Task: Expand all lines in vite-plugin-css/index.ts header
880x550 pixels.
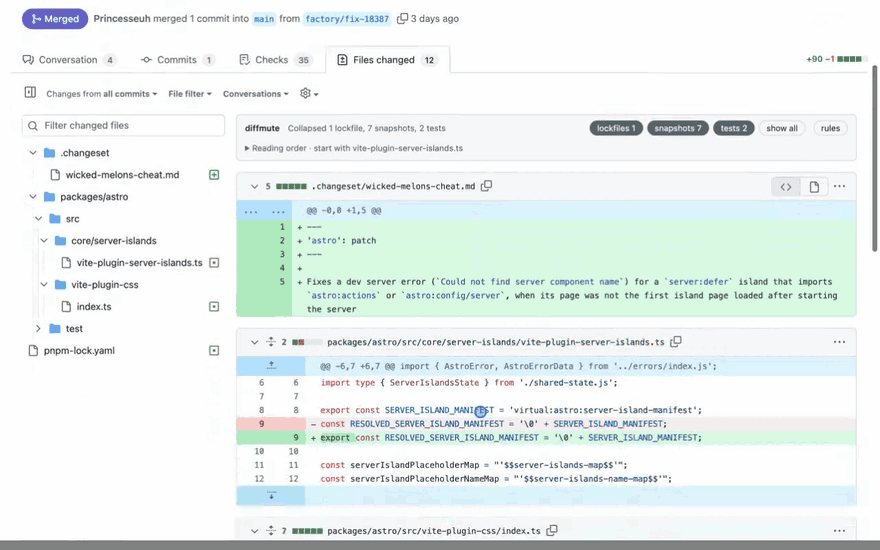Action: [x=271, y=530]
